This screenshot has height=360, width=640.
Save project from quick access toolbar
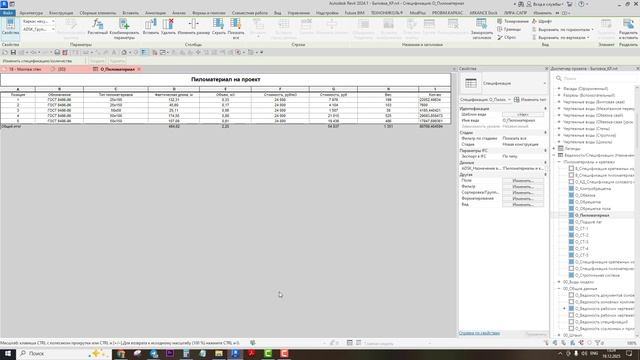point(13,52)
